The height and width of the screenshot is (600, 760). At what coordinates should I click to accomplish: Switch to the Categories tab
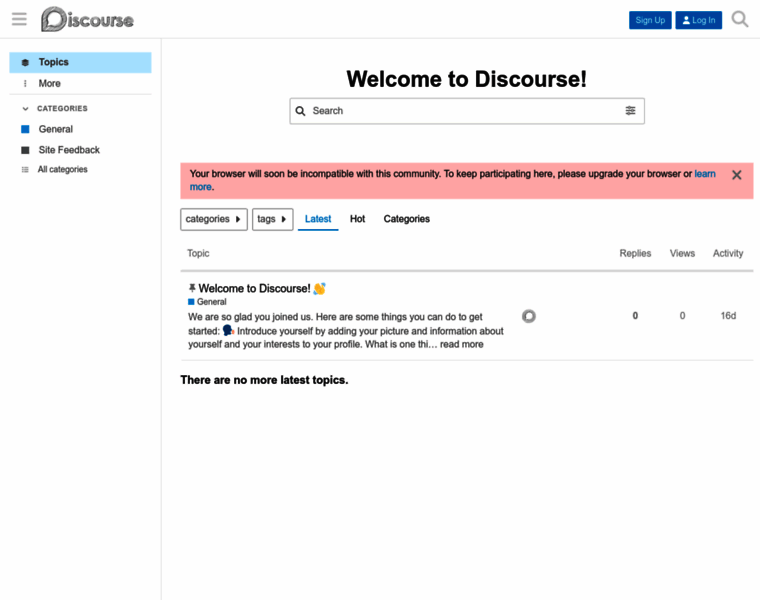pos(406,219)
